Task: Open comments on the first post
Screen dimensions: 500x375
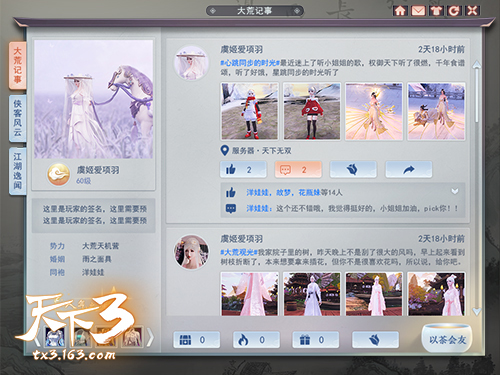Action: [x=298, y=170]
